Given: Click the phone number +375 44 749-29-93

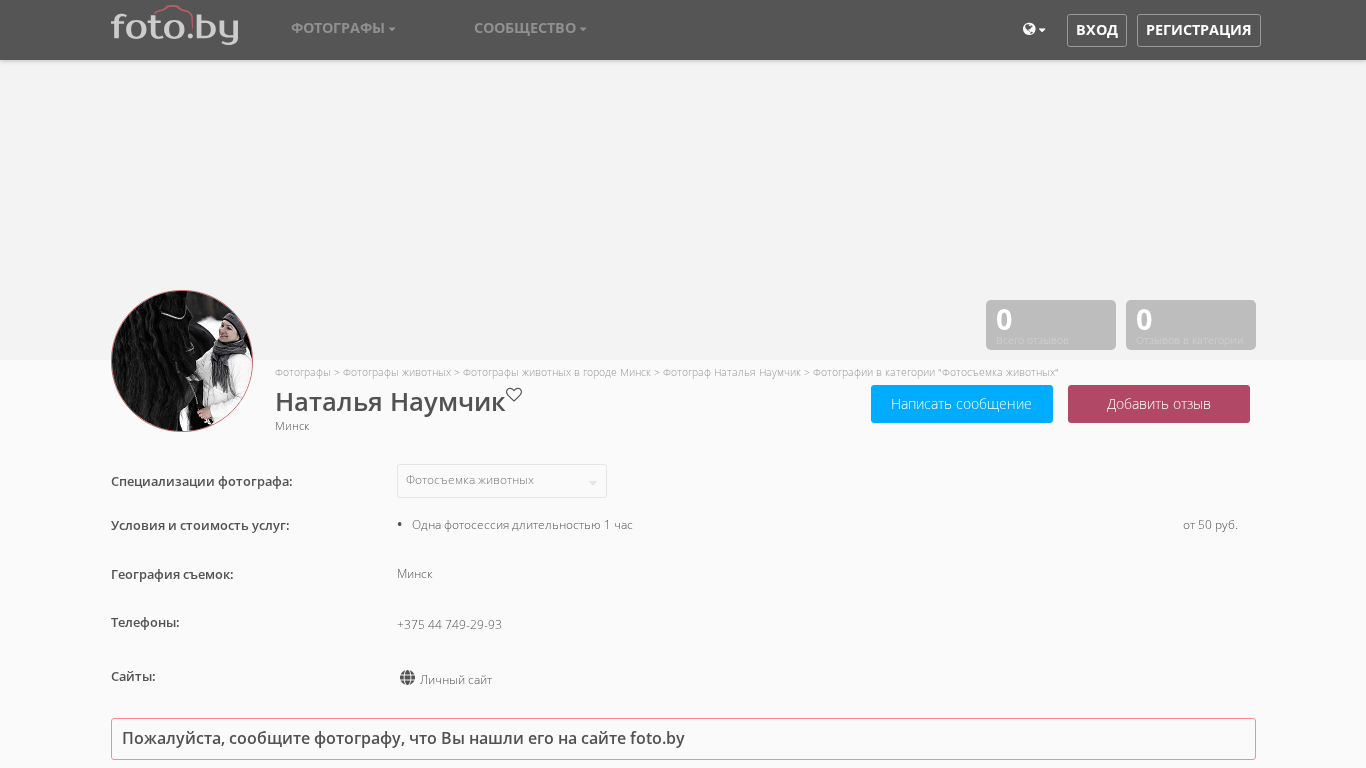Looking at the screenshot, I should (449, 625).
